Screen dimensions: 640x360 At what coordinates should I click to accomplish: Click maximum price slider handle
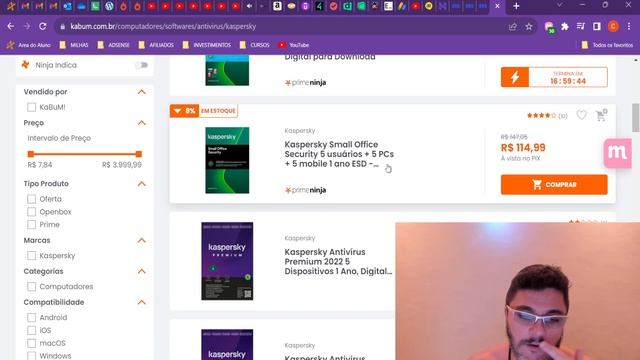pyautogui.click(x=139, y=154)
